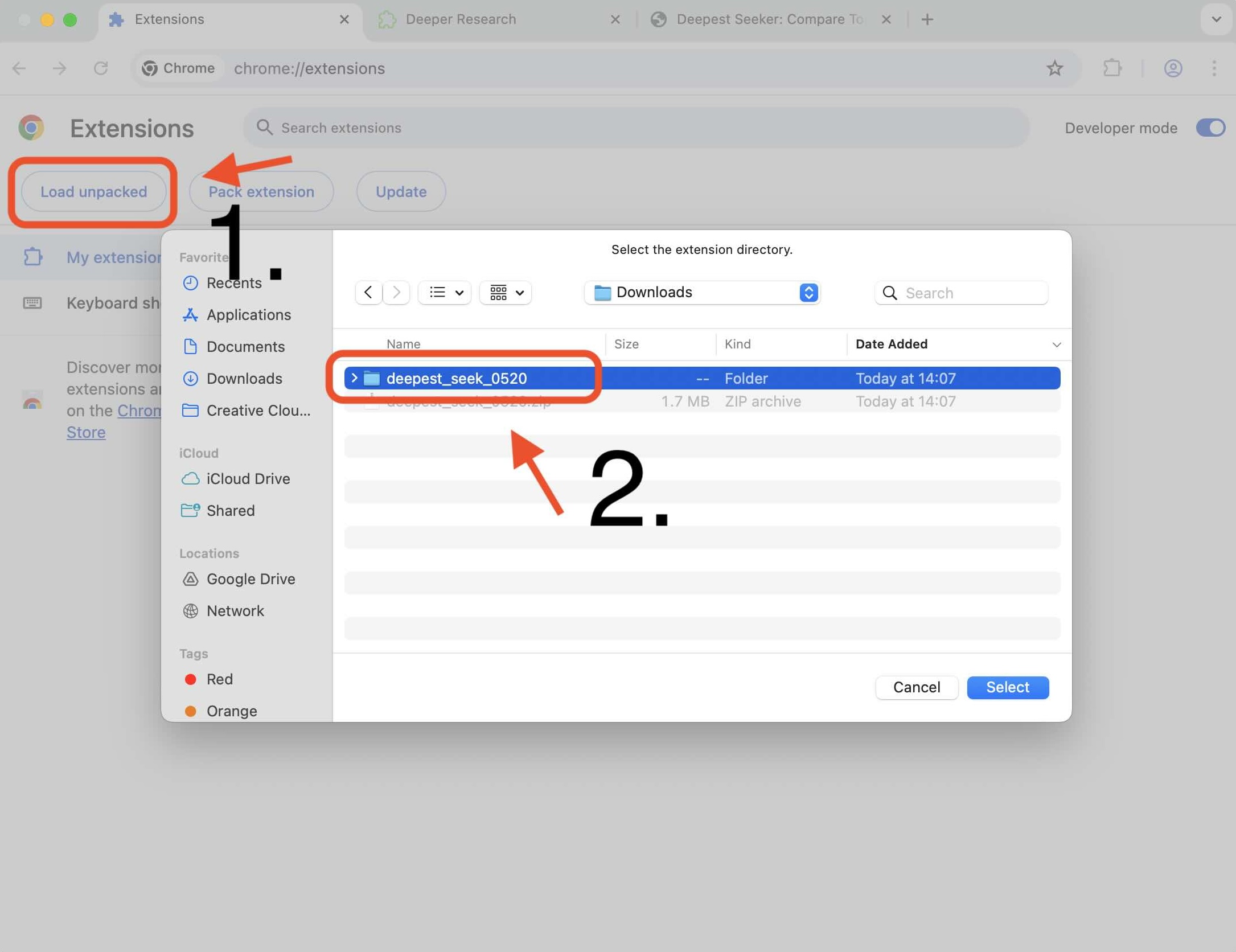Click the browser forward arrow
The height and width of the screenshot is (952, 1236).
pos(59,68)
